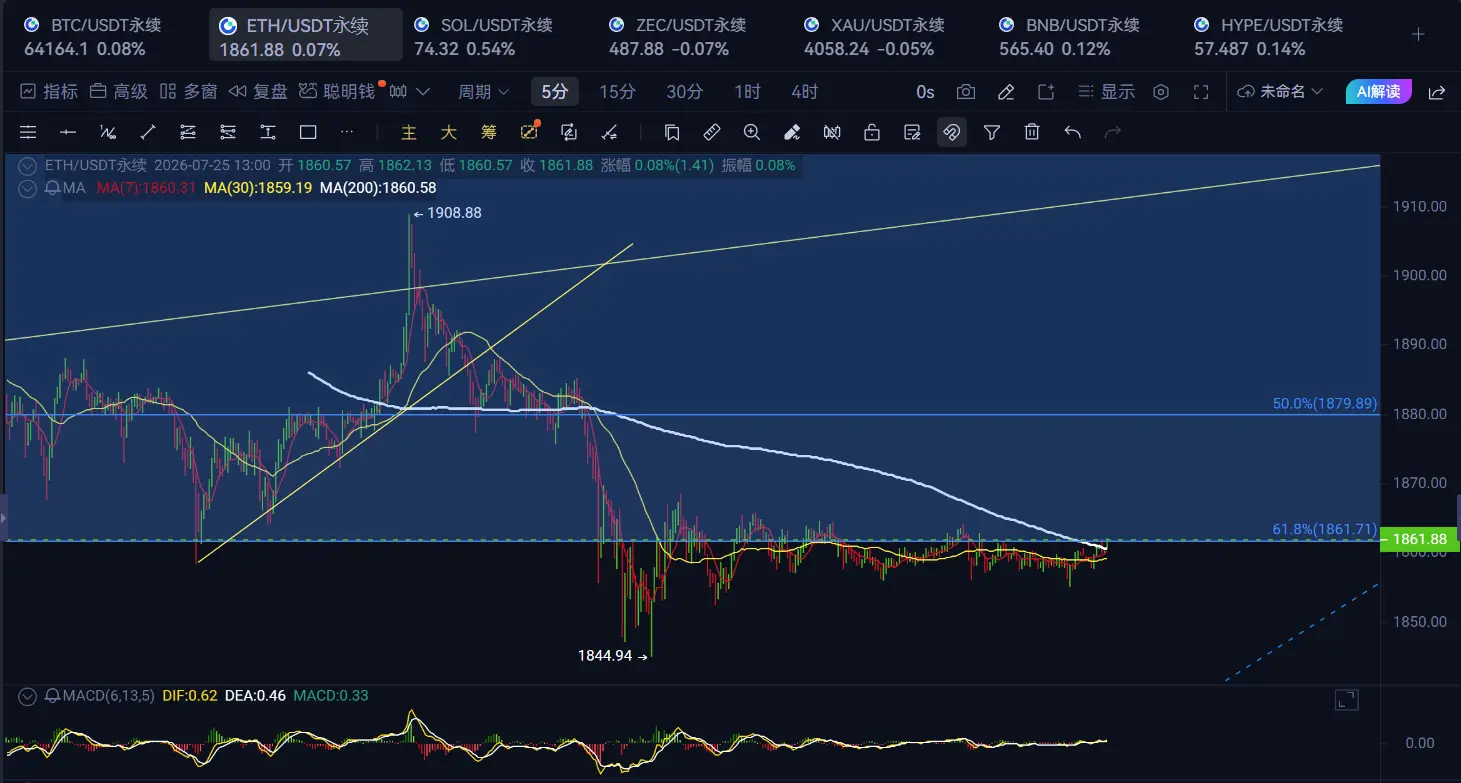Click the AI解读 button

coord(1379,92)
